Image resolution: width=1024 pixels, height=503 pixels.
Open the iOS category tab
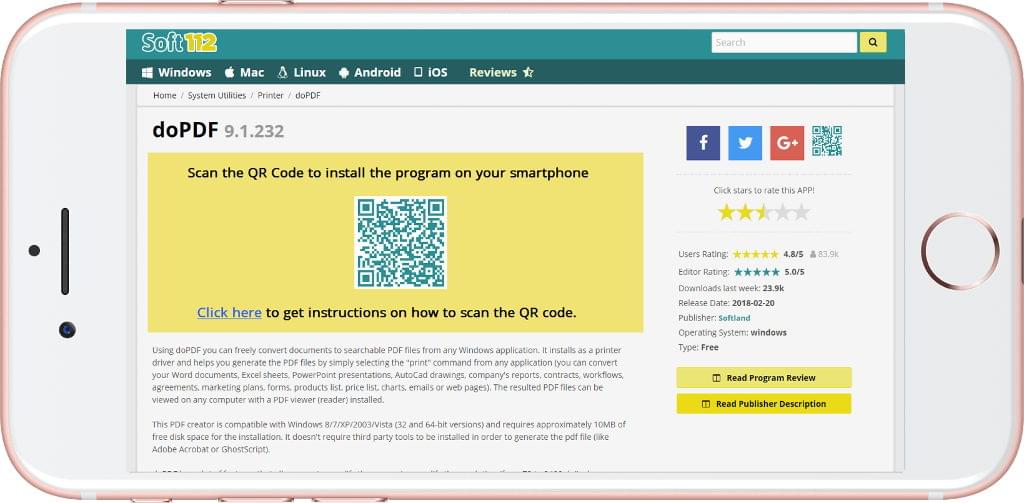point(431,72)
